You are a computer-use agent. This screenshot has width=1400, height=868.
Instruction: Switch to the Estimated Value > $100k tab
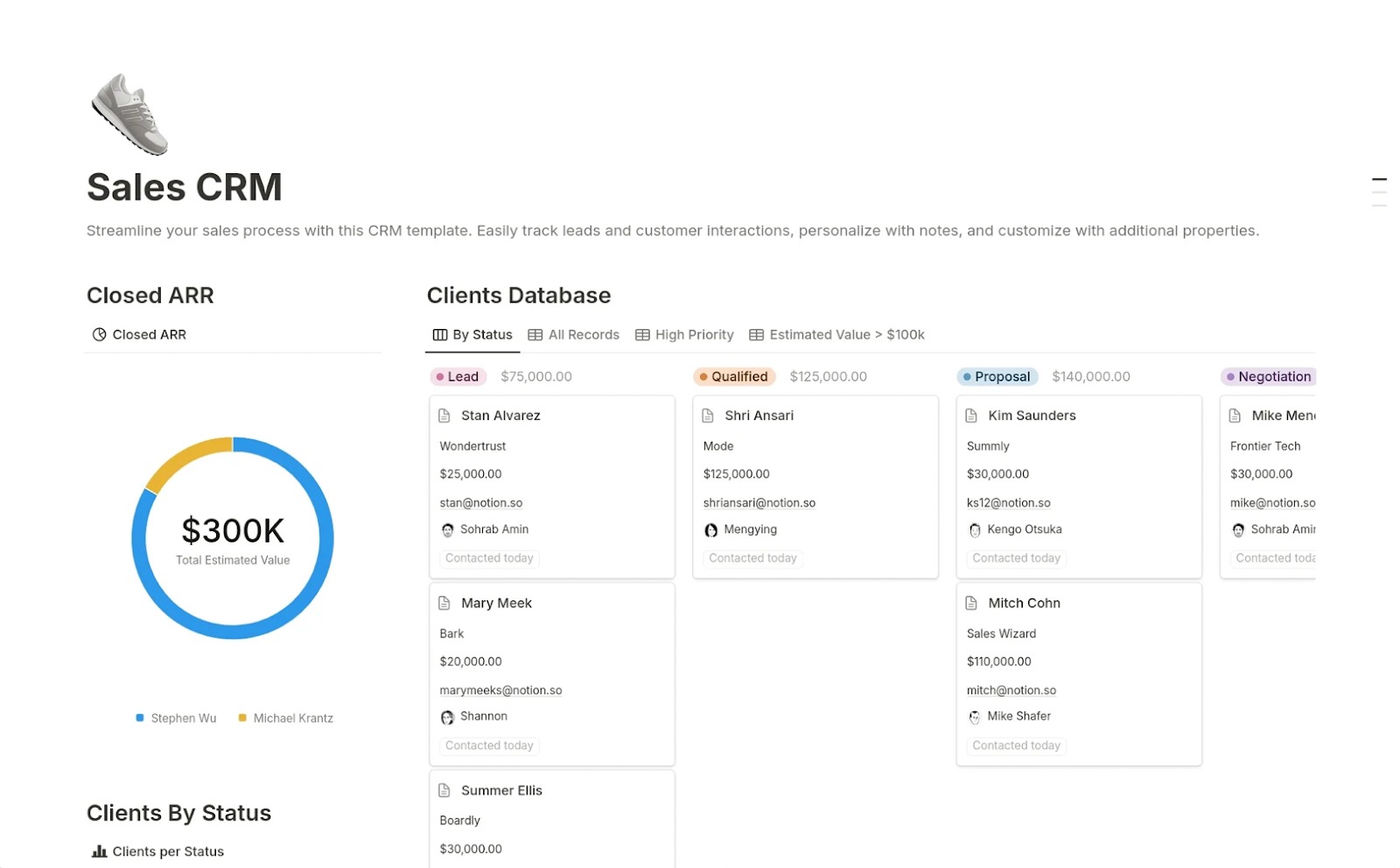pos(846,334)
